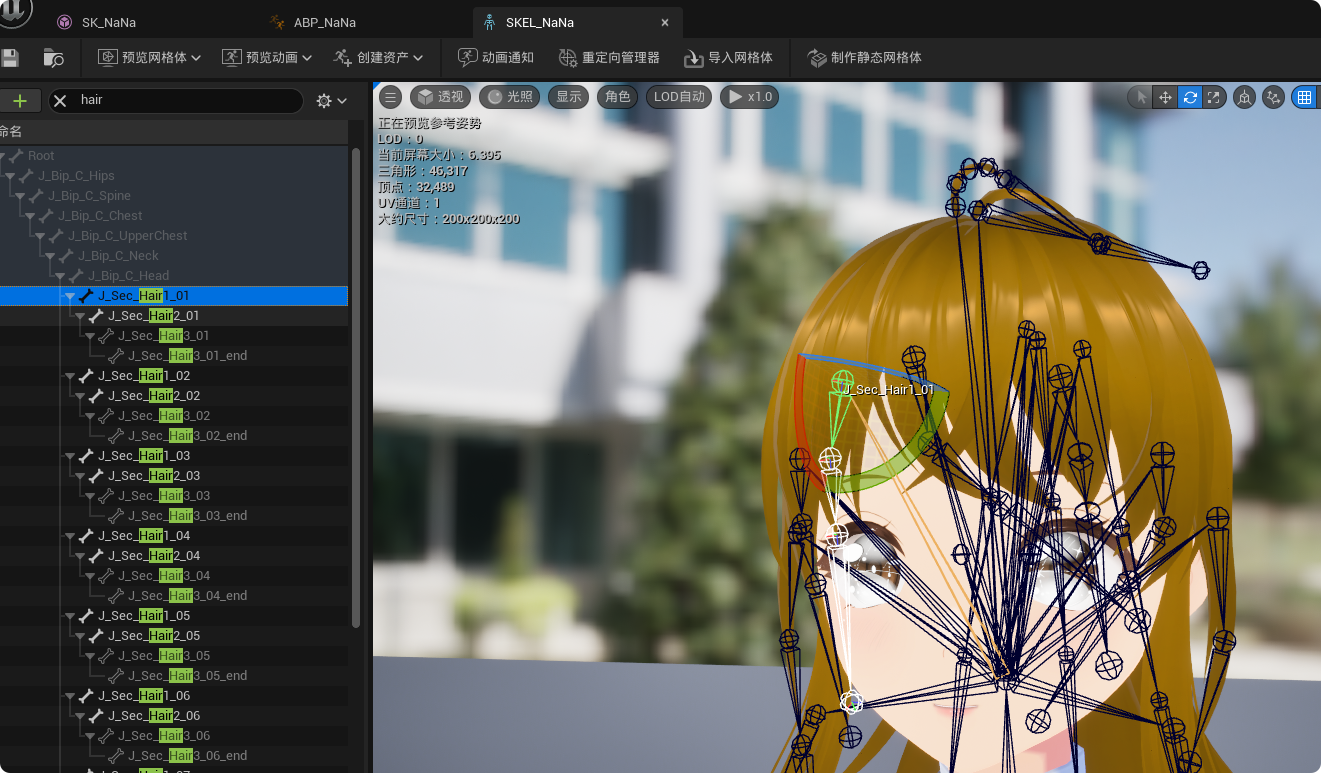1321x773 pixels.
Task: Save the current skeleton asset
Action: pyautogui.click(x=10, y=58)
